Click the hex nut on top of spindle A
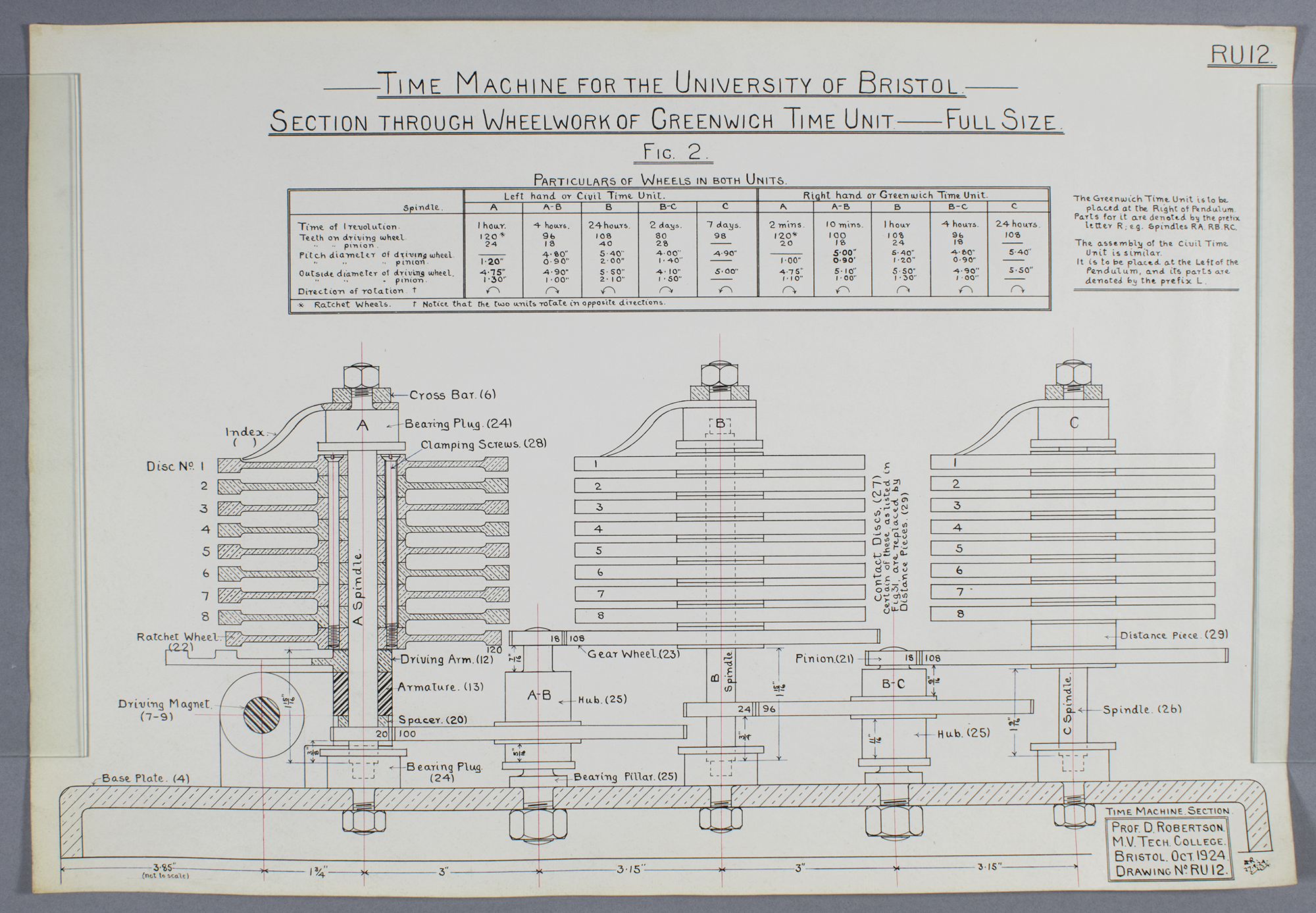This screenshot has width=1316, height=913. [x=363, y=377]
